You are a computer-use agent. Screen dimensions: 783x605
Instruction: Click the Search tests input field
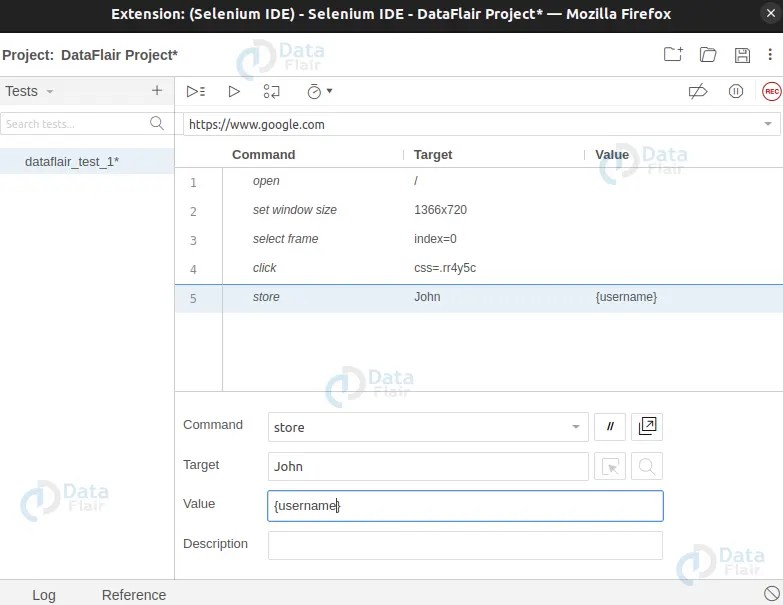pyautogui.click(x=75, y=124)
